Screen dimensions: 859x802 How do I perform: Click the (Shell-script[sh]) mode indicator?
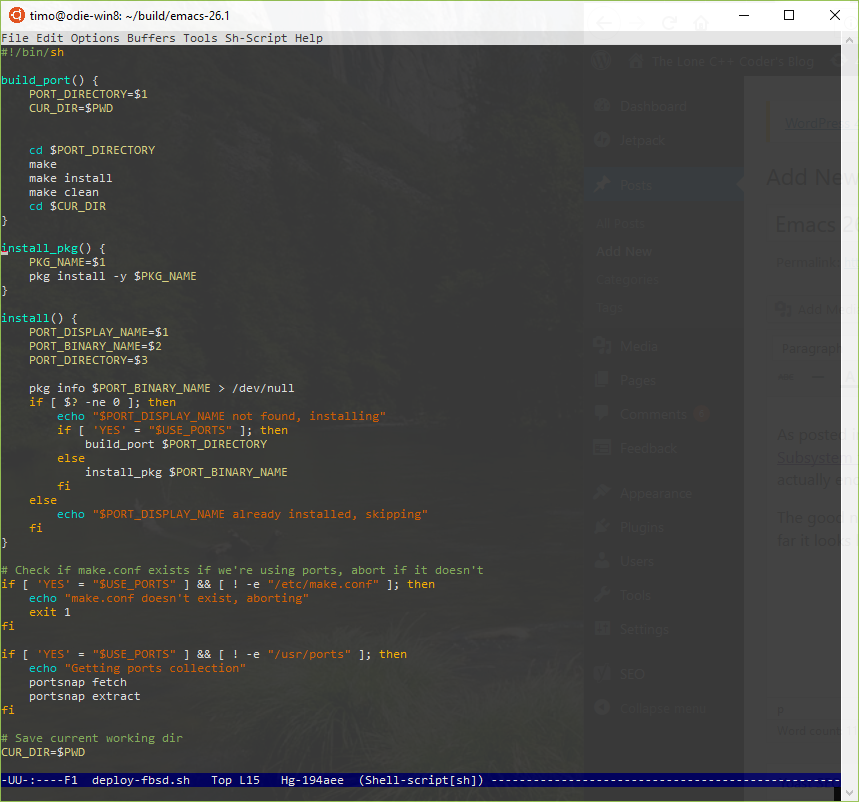point(421,780)
